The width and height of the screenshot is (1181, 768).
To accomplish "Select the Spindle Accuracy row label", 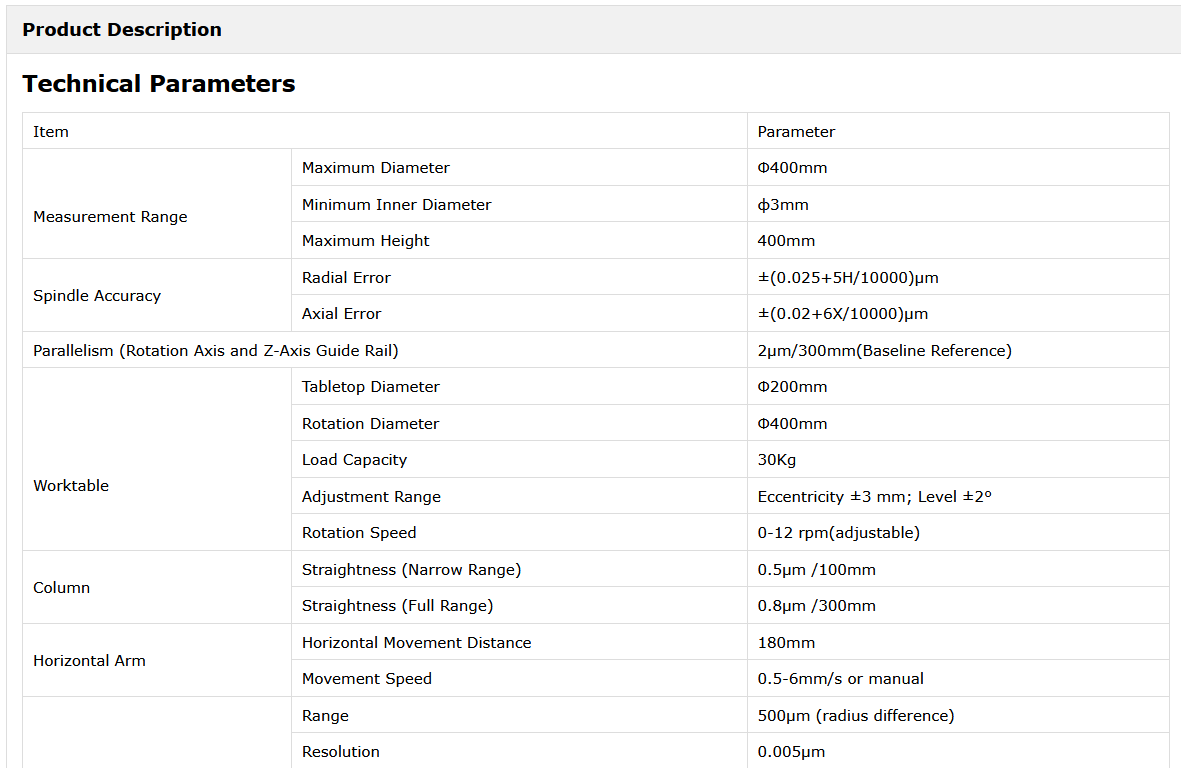I will coord(97,296).
